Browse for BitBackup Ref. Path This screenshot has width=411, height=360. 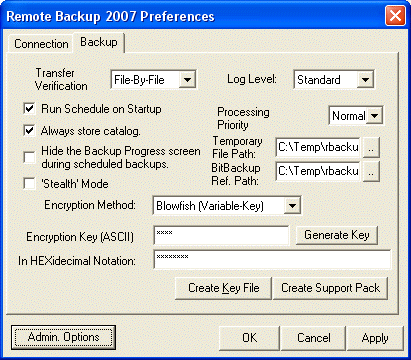[x=371, y=171]
